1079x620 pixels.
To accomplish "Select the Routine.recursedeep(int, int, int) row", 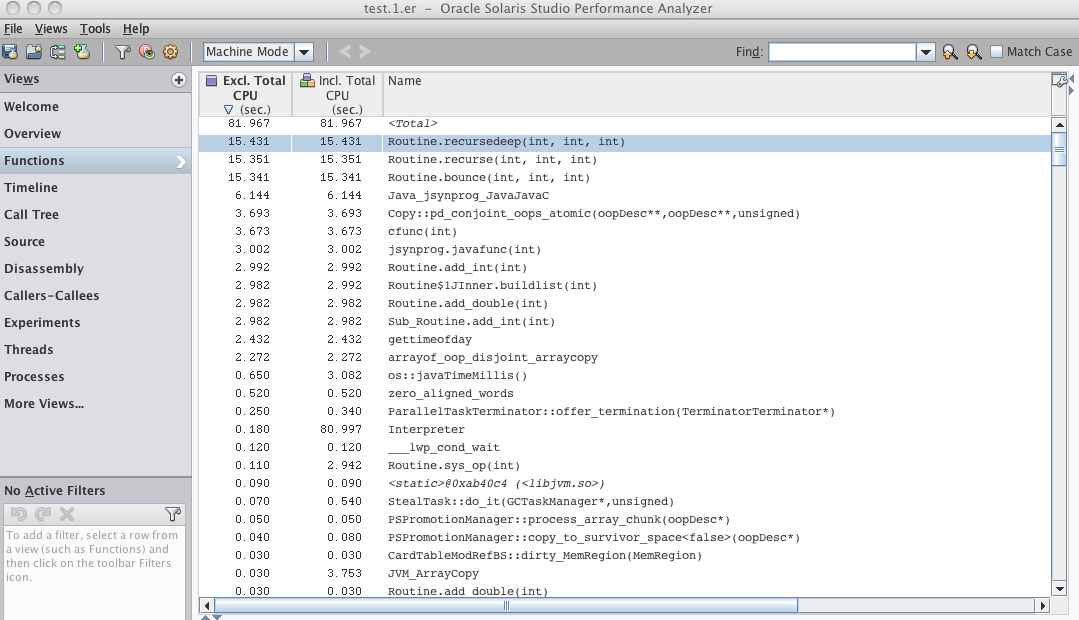I will [x=625, y=142].
